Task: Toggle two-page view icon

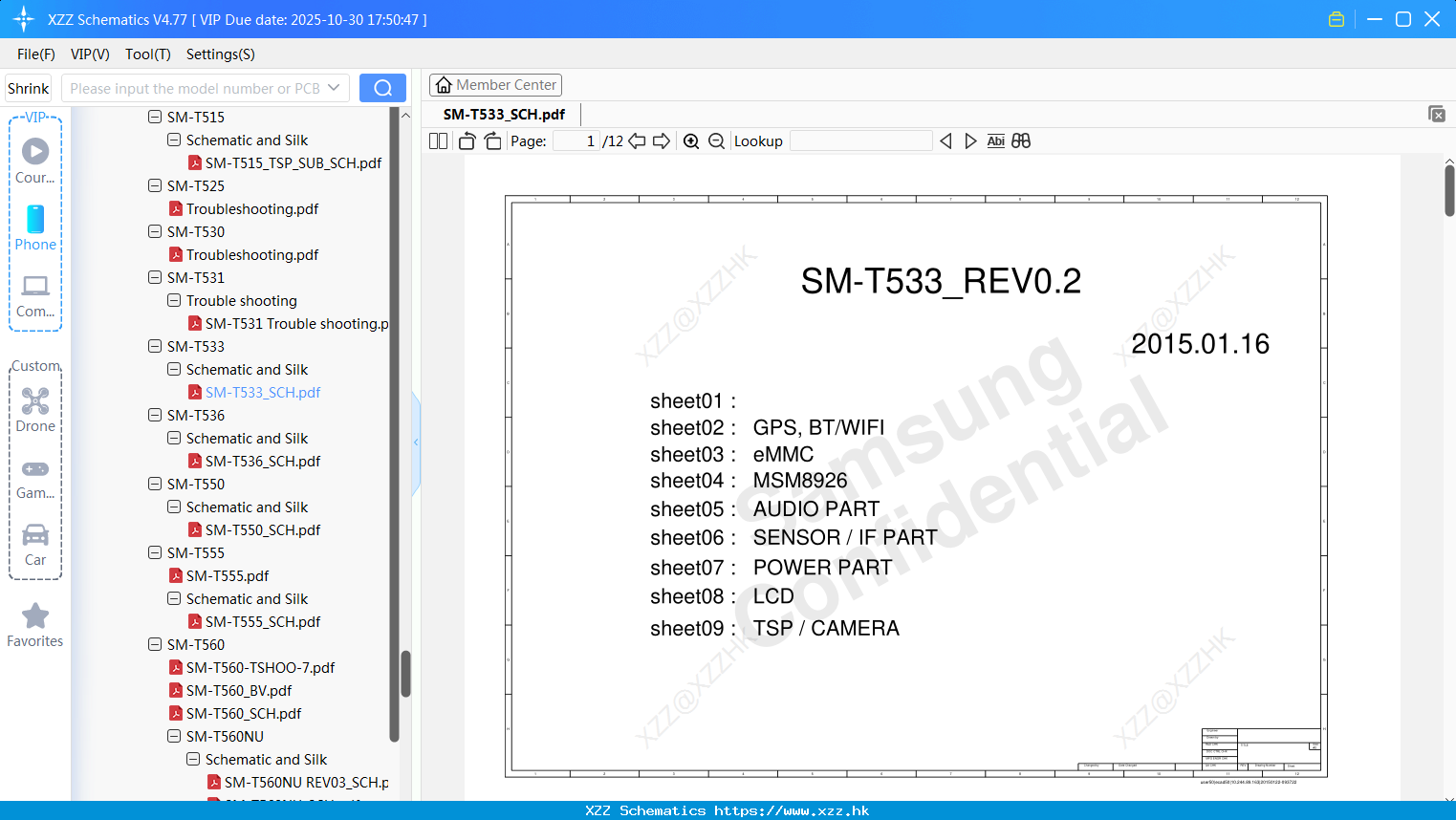Action: click(x=438, y=140)
